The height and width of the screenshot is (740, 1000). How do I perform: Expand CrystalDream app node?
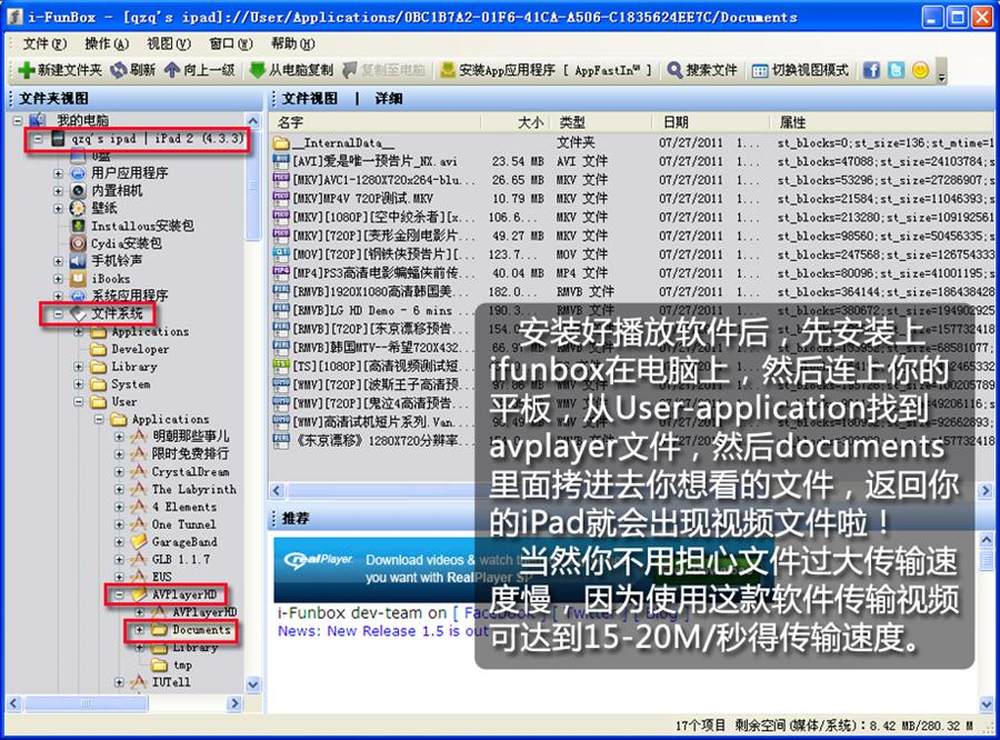[119, 471]
